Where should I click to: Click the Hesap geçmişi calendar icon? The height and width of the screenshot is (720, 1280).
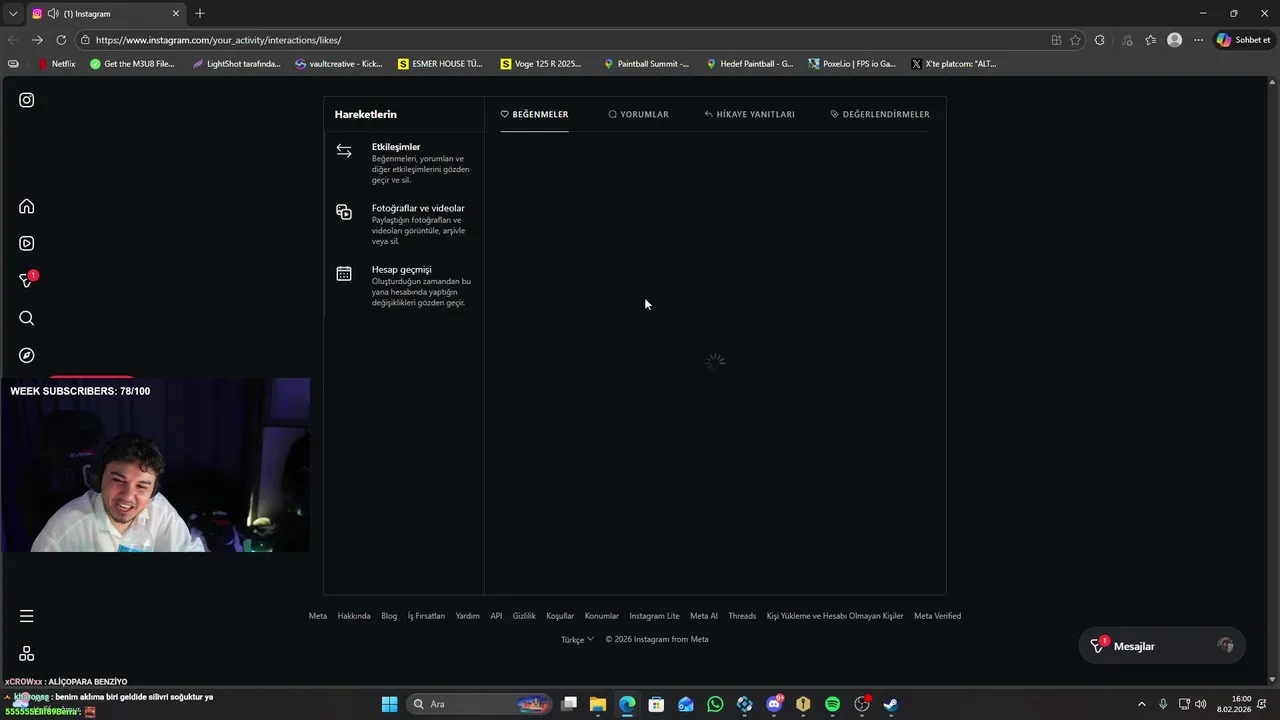tap(344, 273)
